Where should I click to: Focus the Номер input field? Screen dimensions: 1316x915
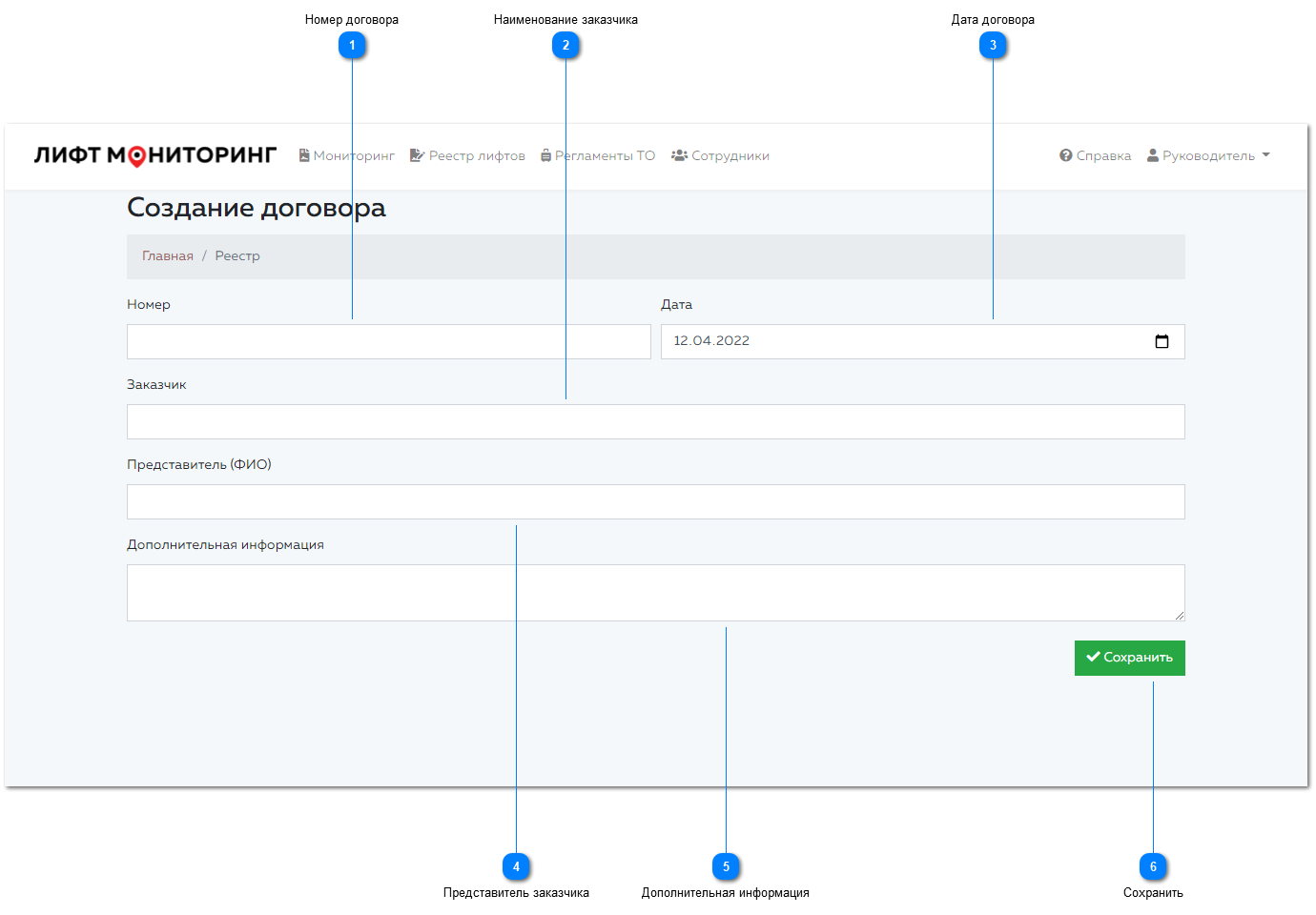[389, 341]
